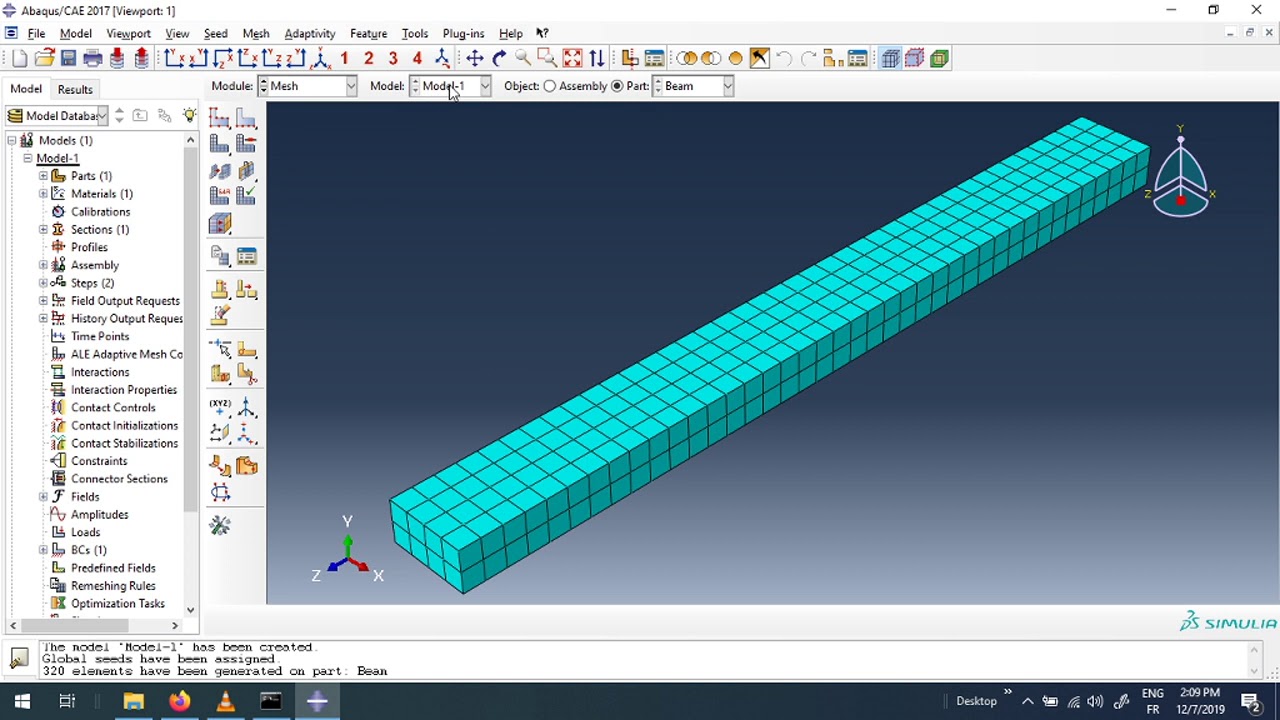Open the Verify Mesh tool
Image resolution: width=1280 pixels, height=720 pixels.
tap(246, 196)
